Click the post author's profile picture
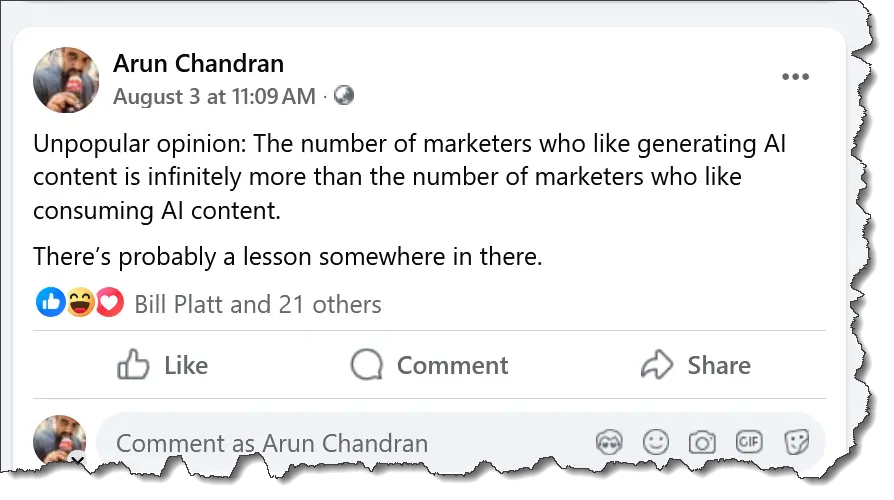This screenshot has width=894, height=500. (66, 79)
